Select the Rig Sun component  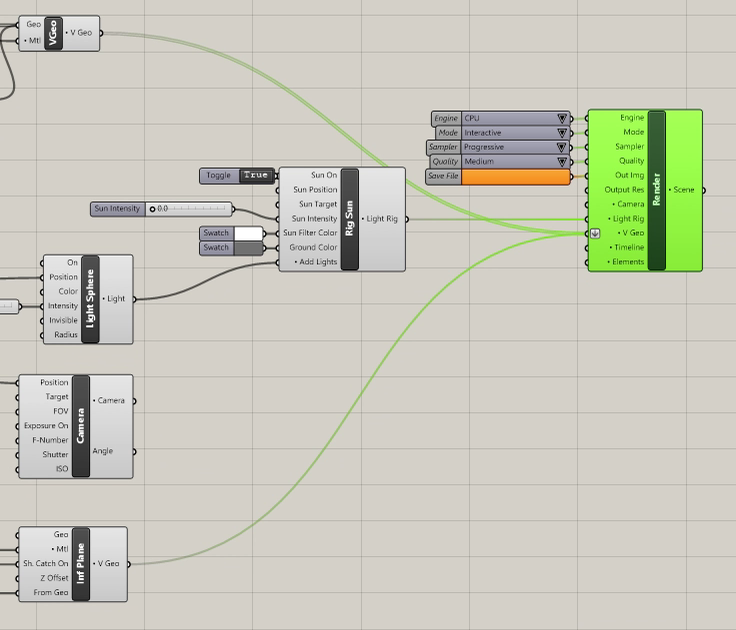click(350, 219)
